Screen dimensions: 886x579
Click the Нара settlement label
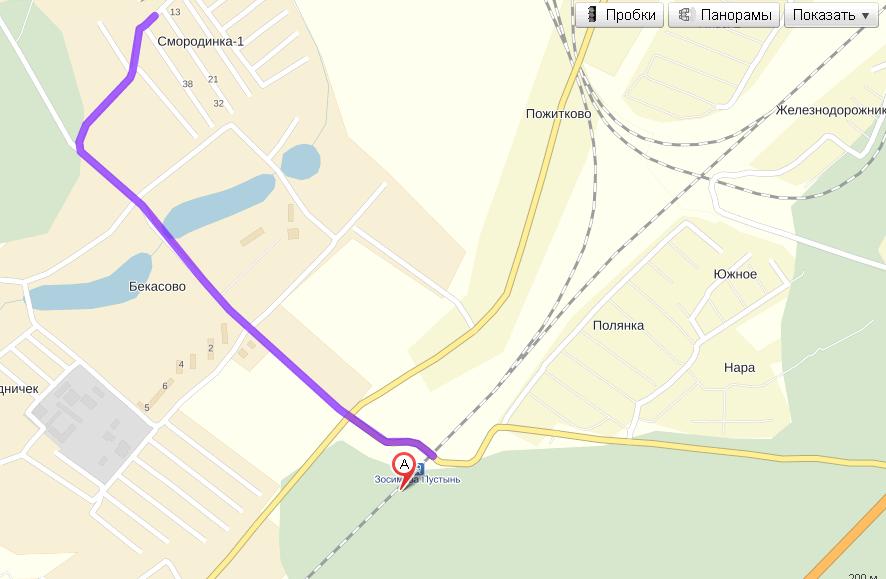point(739,368)
